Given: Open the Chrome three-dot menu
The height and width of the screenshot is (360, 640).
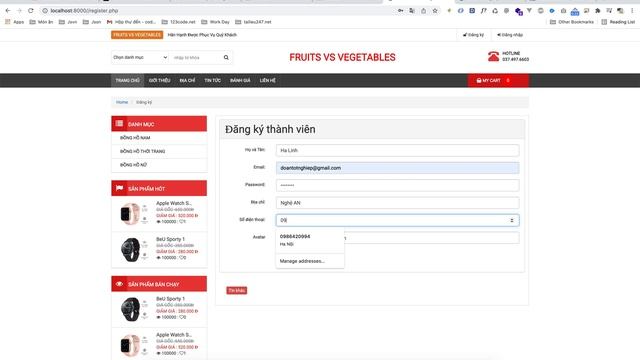Looking at the screenshot, I should [632, 11].
